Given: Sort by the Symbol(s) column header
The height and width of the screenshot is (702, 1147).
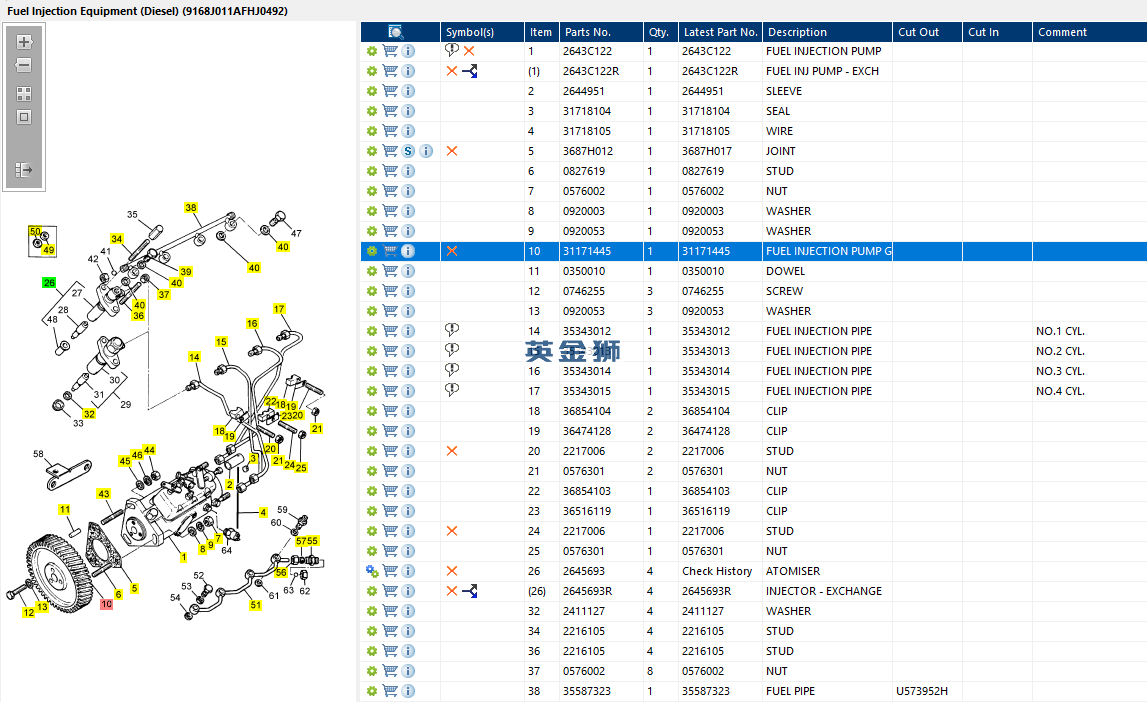Looking at the screenshot, I should [x=470, y=32].
